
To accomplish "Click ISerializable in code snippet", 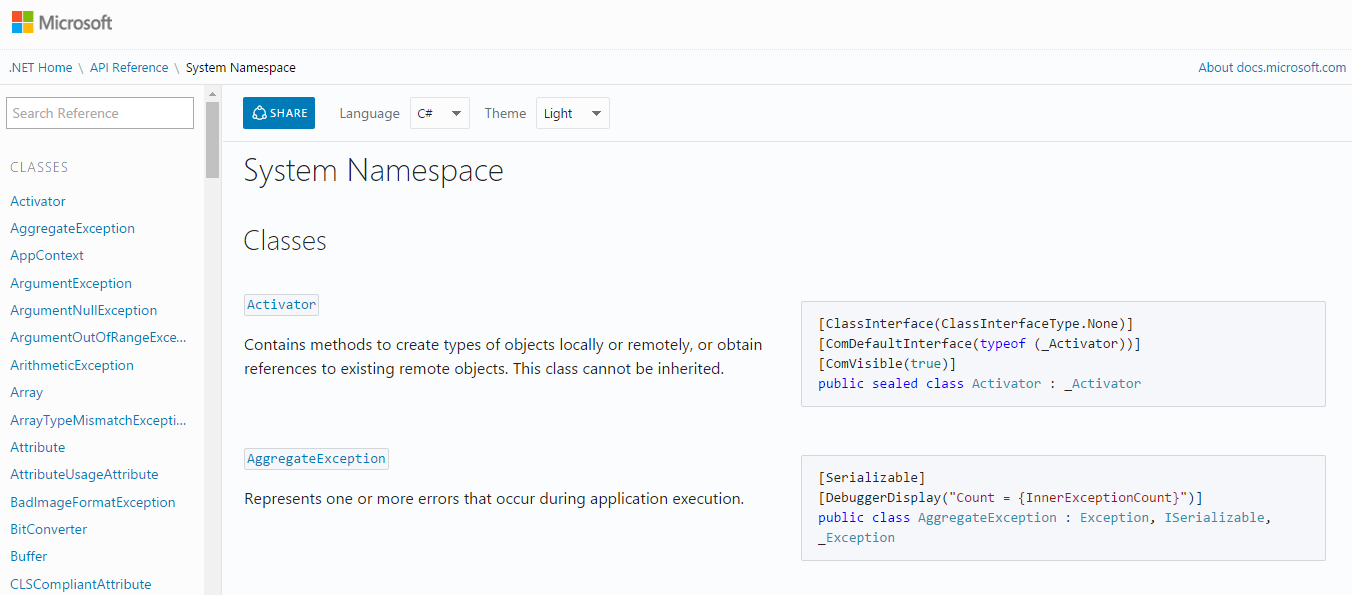I will click(x=1216, y=517).
